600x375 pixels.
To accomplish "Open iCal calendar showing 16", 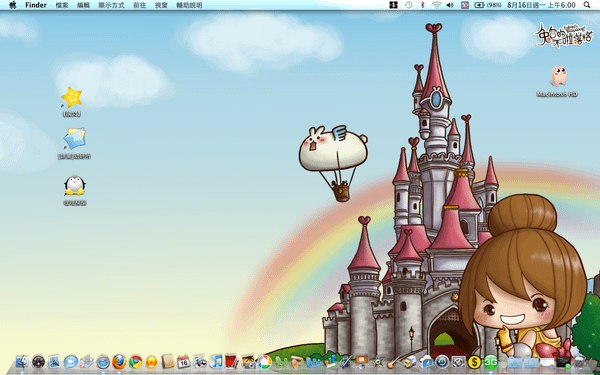I will tap(184, 361).
